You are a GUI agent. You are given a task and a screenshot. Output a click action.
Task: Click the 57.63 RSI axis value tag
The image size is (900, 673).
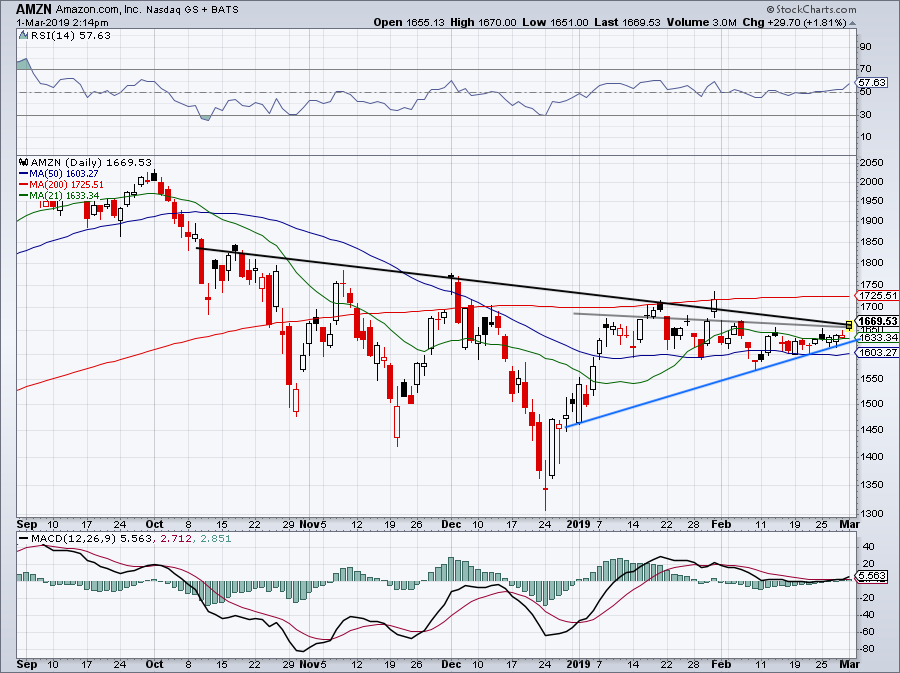pos(873,83)
